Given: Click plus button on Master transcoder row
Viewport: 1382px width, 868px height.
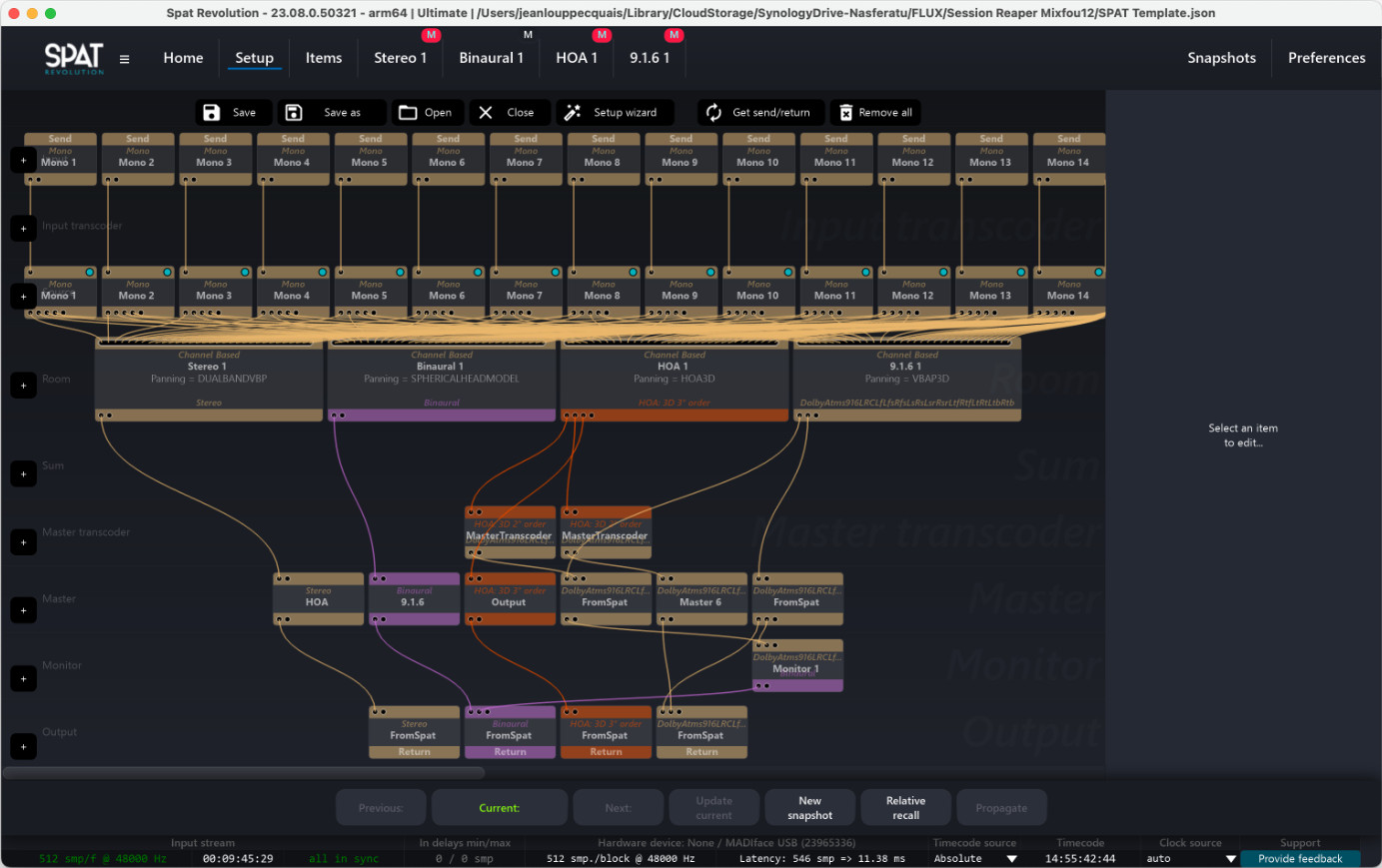Looking at the screenshot, I should tap(24, 542).
